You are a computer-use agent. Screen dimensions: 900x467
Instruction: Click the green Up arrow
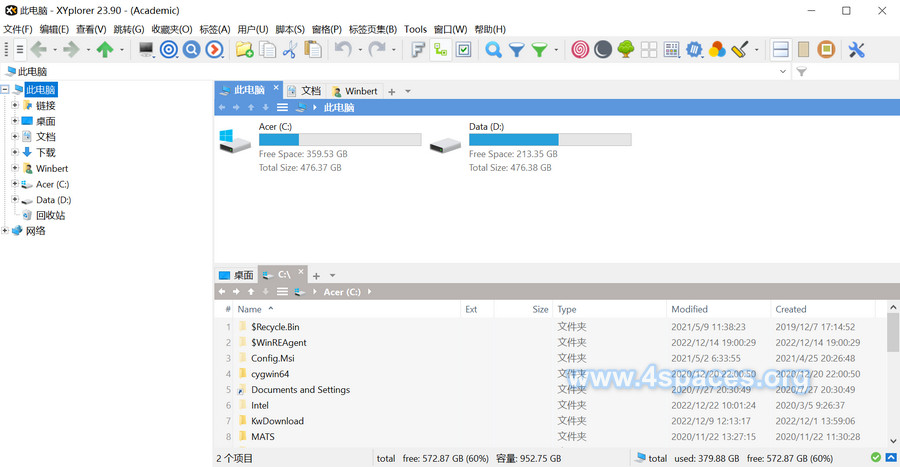click(104, 49)
